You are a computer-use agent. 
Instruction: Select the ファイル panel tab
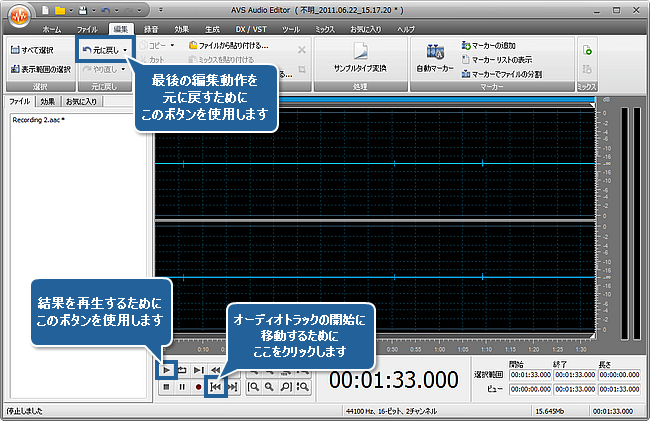click(x=19, y=101)
